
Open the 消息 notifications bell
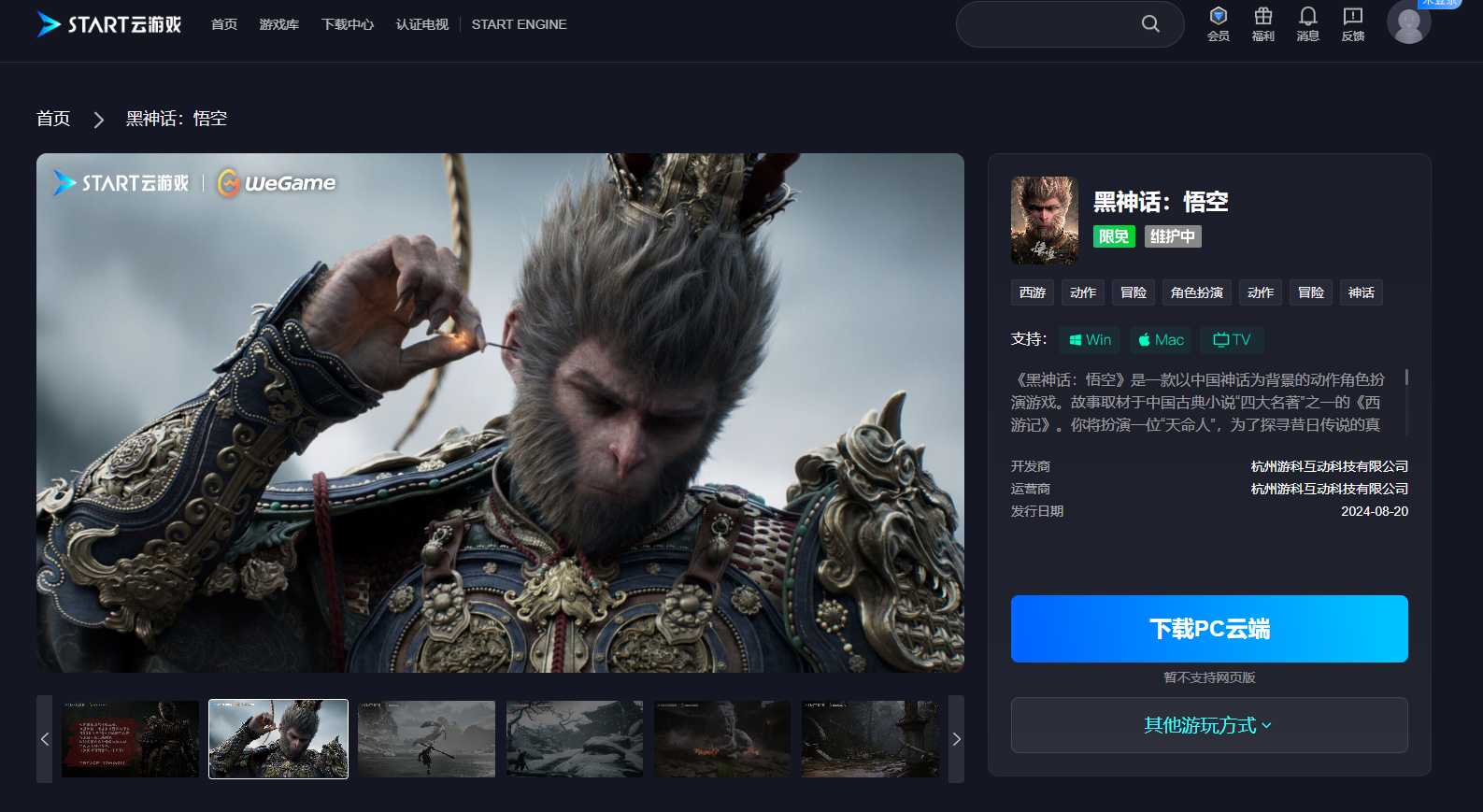coord(1307,24)
